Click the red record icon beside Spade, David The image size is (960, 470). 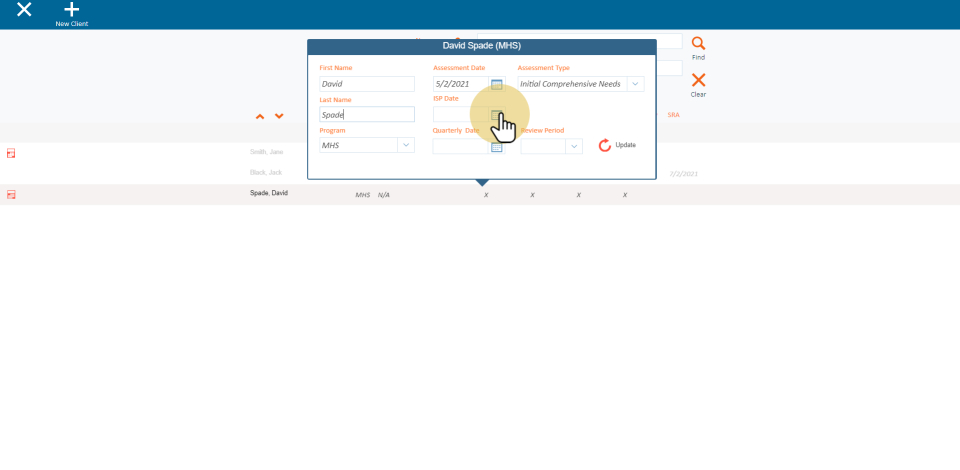point(12,195)
